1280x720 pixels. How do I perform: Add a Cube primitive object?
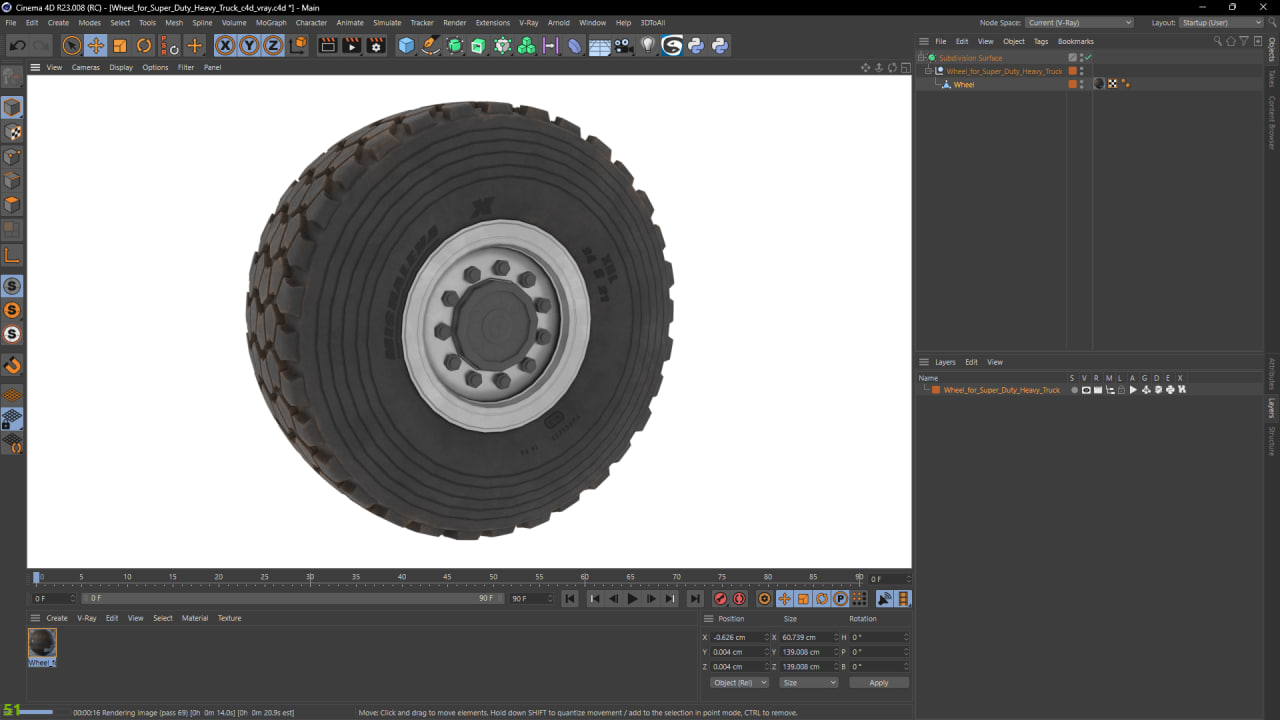click(406, 45)
